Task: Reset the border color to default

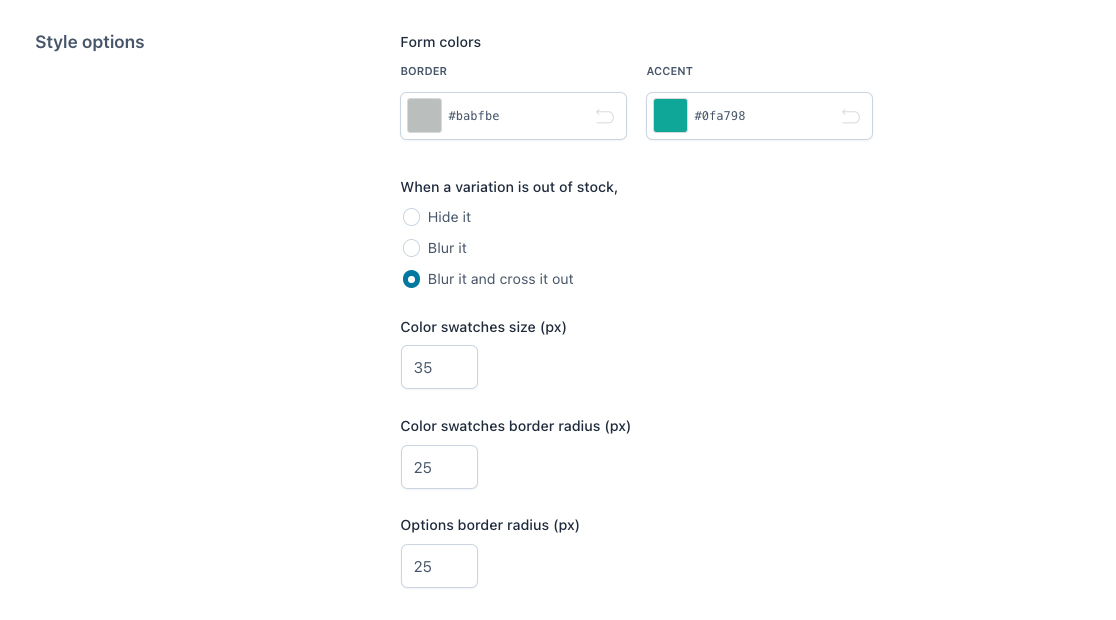Action: (604, 116)
